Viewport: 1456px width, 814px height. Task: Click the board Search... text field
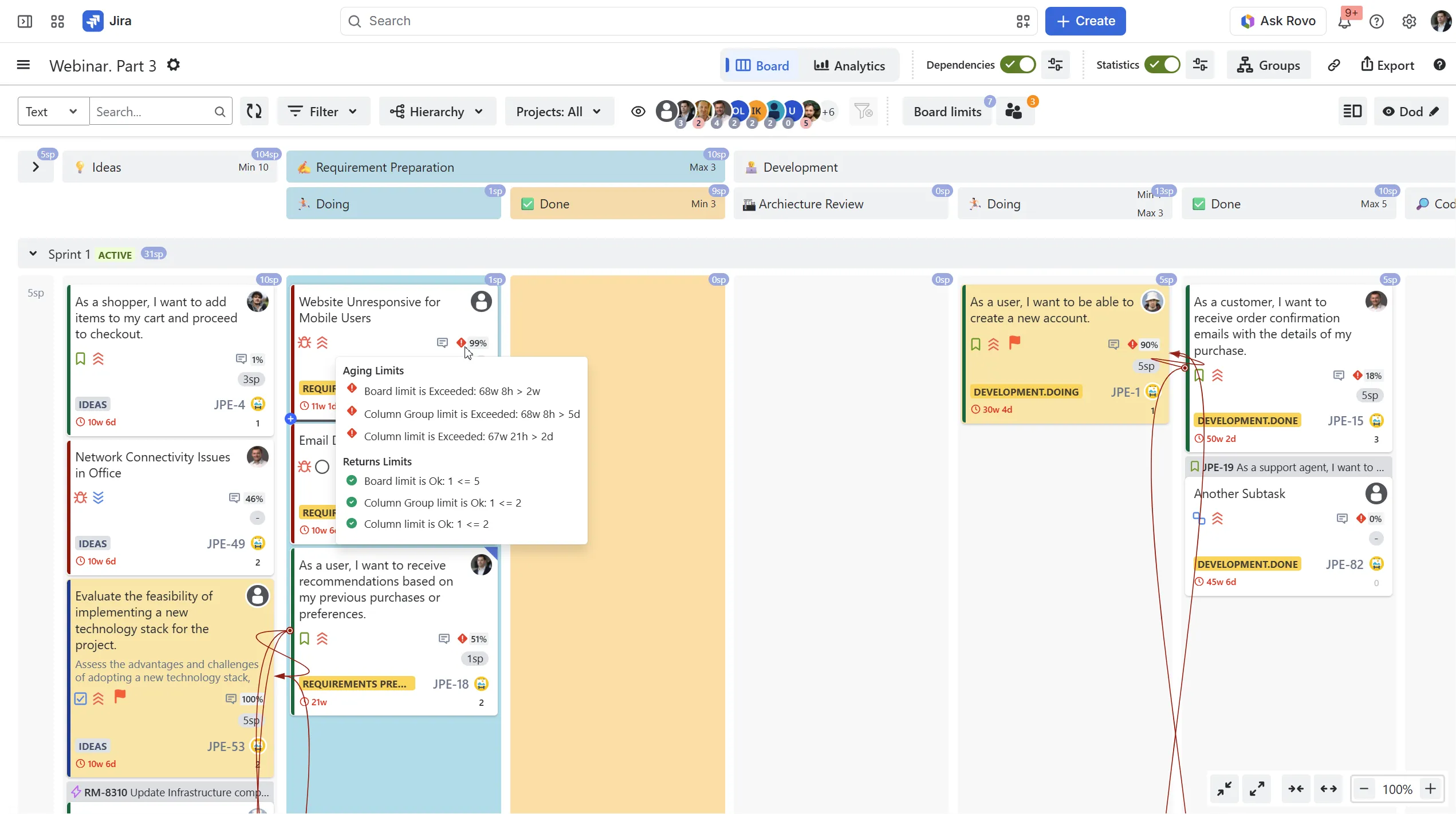[160, 111]
